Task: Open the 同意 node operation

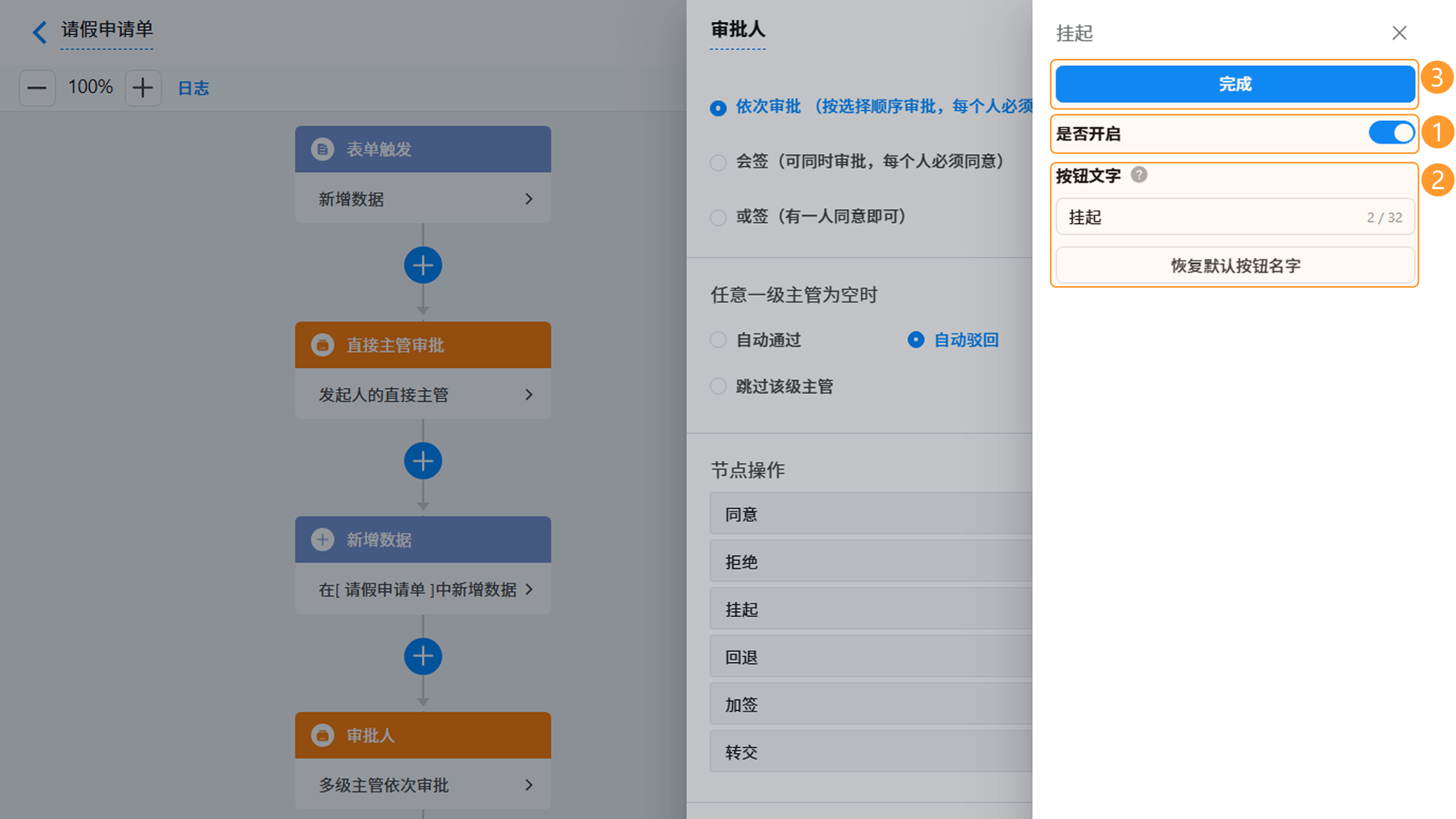Action: point(871,514)
